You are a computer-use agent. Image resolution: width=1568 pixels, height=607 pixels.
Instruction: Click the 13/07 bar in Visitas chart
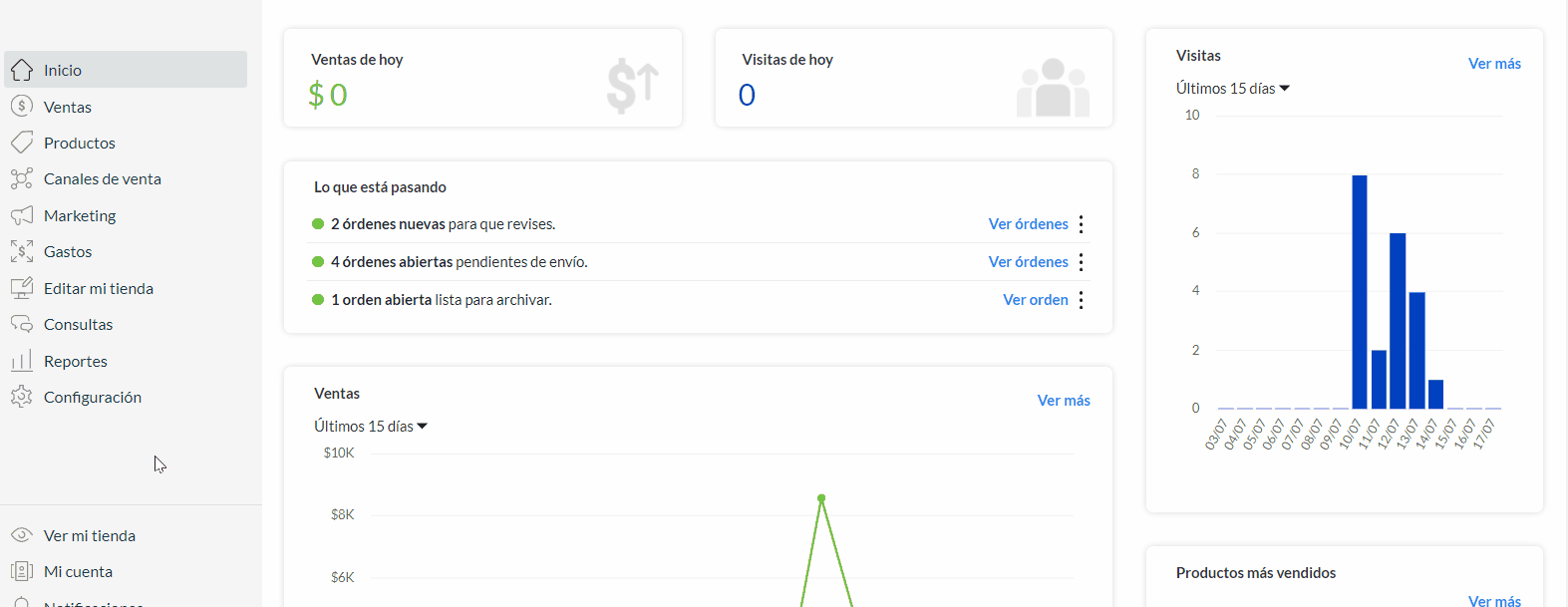(1416, 351)
